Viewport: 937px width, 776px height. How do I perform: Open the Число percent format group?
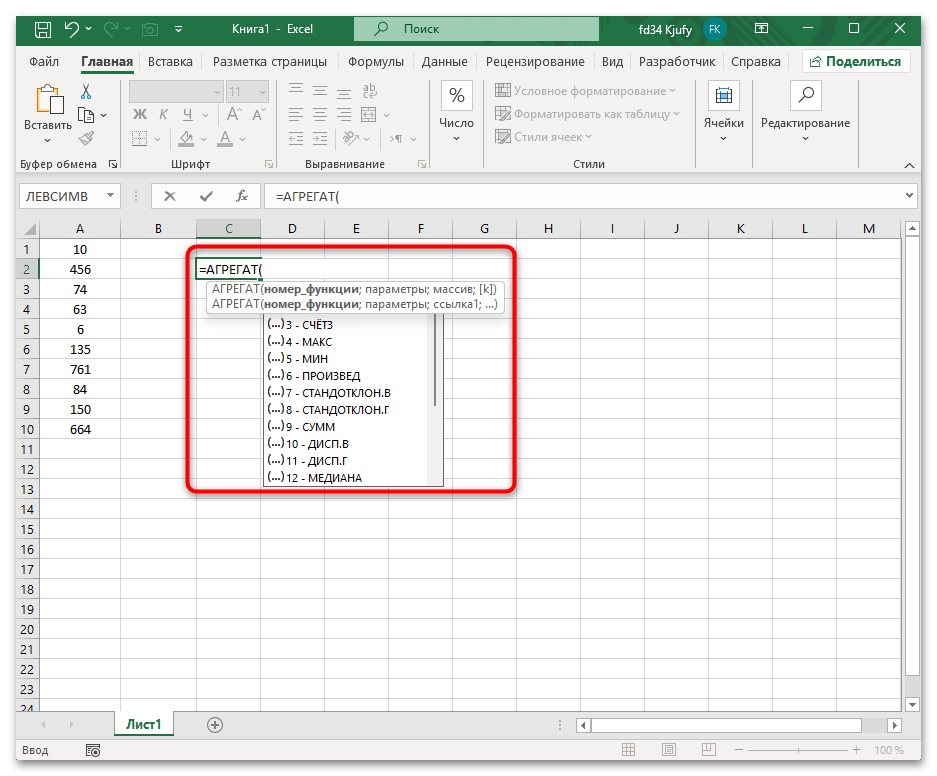click(457, 111)
